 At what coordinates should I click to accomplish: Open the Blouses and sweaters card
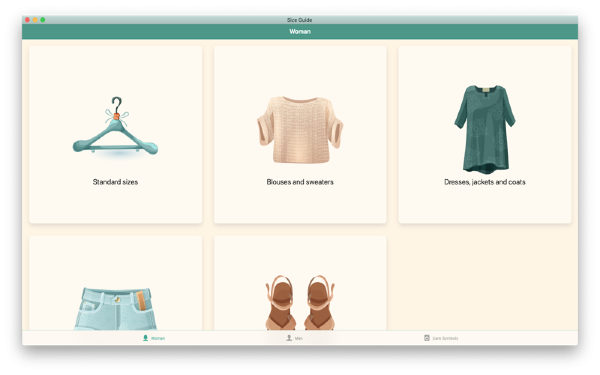[x=300, y=134]
